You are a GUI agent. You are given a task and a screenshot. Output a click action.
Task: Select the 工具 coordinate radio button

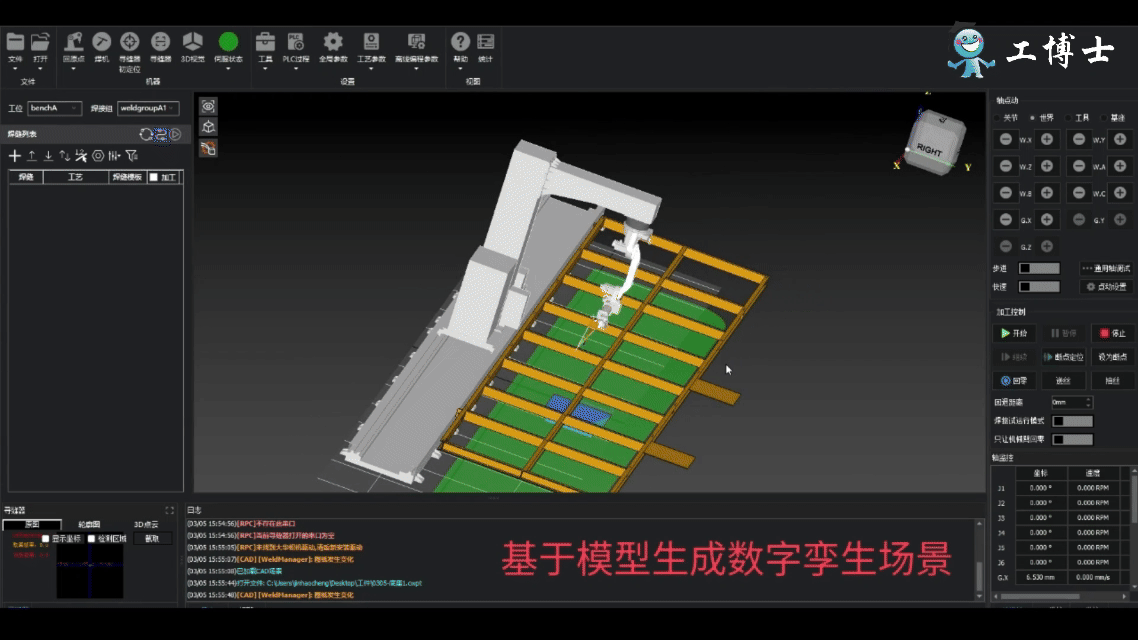[x=1068, y=118]
